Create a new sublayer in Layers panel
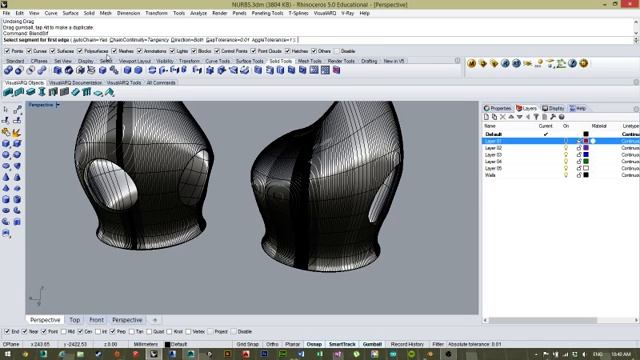Screen dimensions: 640x360 coord(494,117)
